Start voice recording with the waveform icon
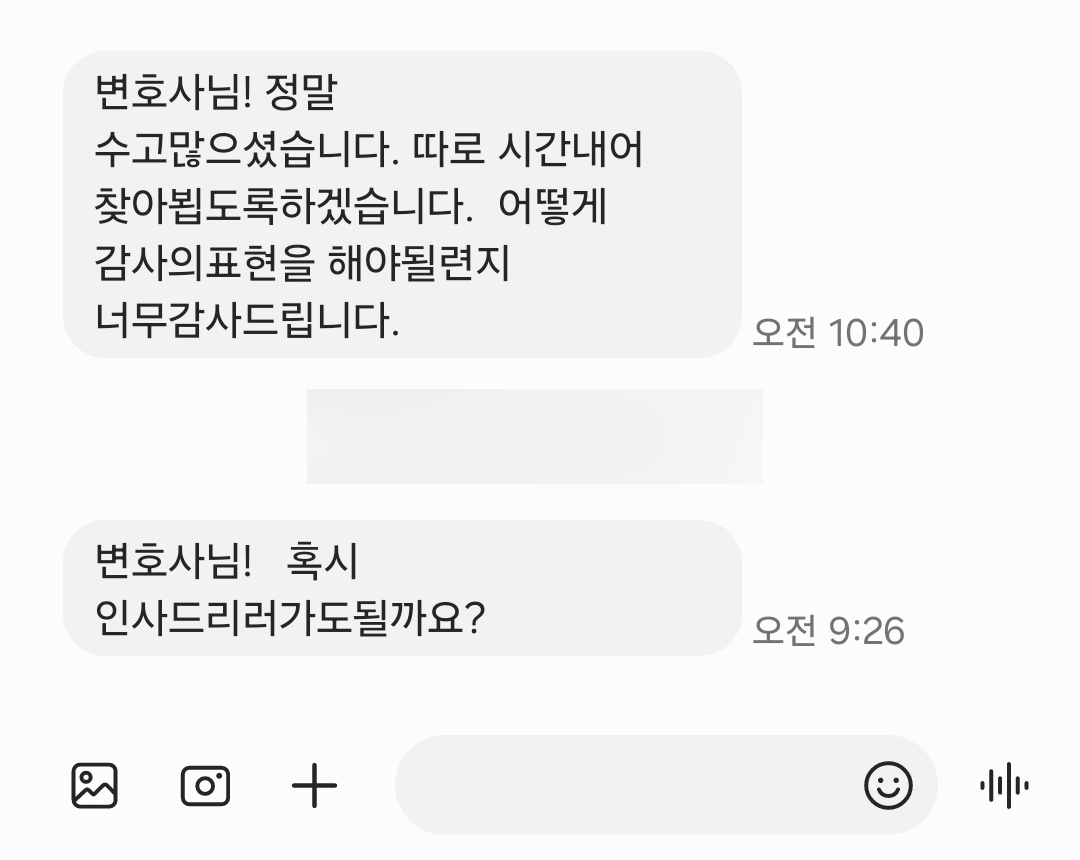 click(x=1004, y=785)
